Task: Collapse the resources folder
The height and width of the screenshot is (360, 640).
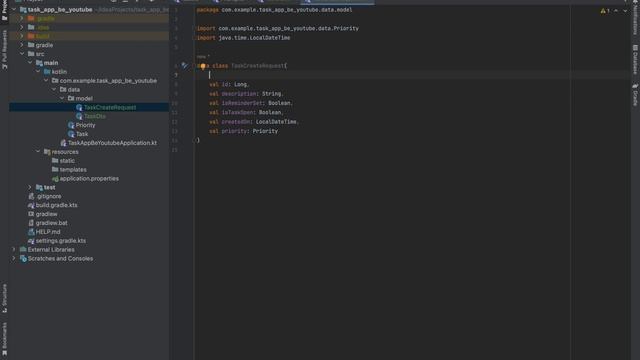Action: coord(38,152)
